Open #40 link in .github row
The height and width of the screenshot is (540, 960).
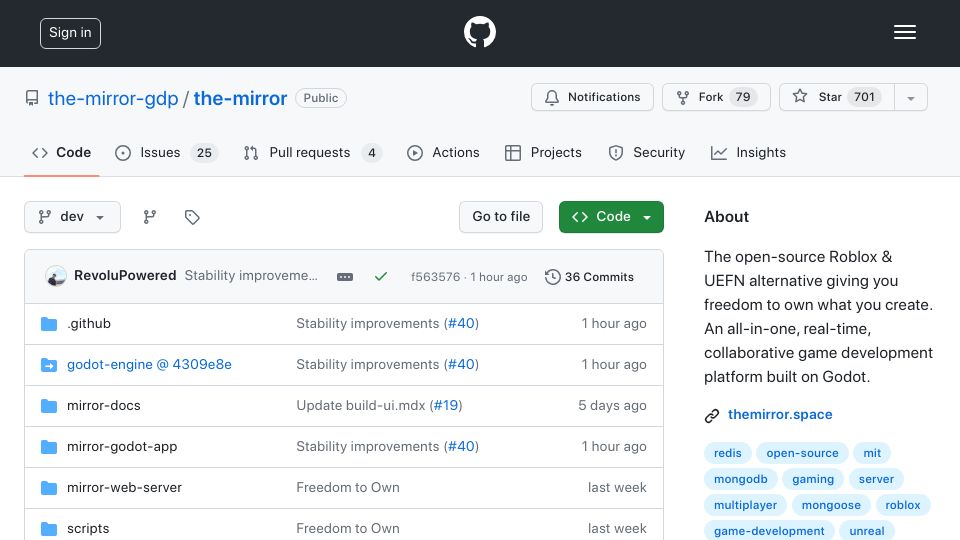click(x=462, y=323)
